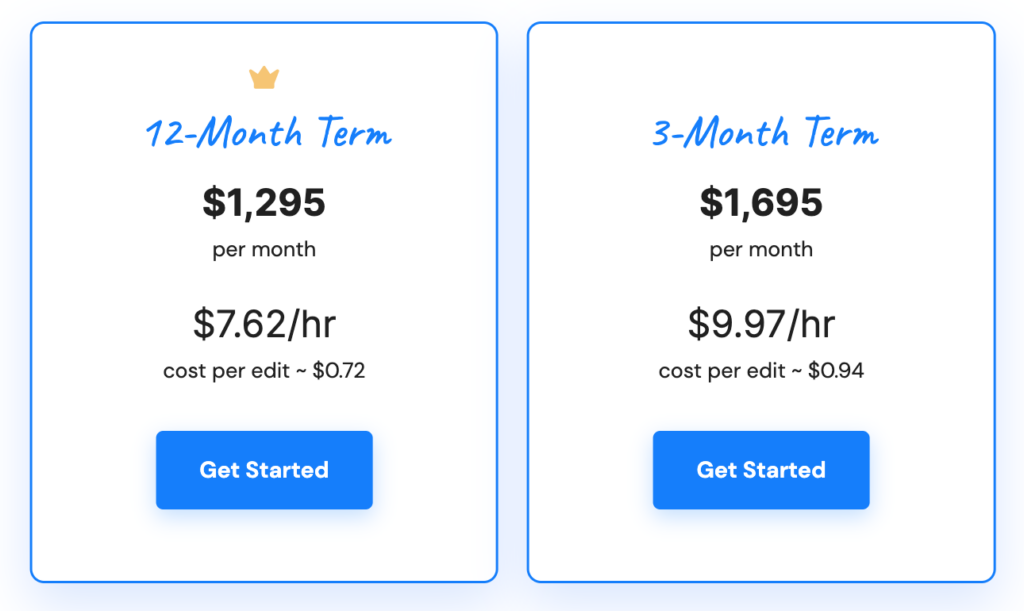Select the 12-Month Term heading
This screenshot has width=1024, height=611.
268,133
